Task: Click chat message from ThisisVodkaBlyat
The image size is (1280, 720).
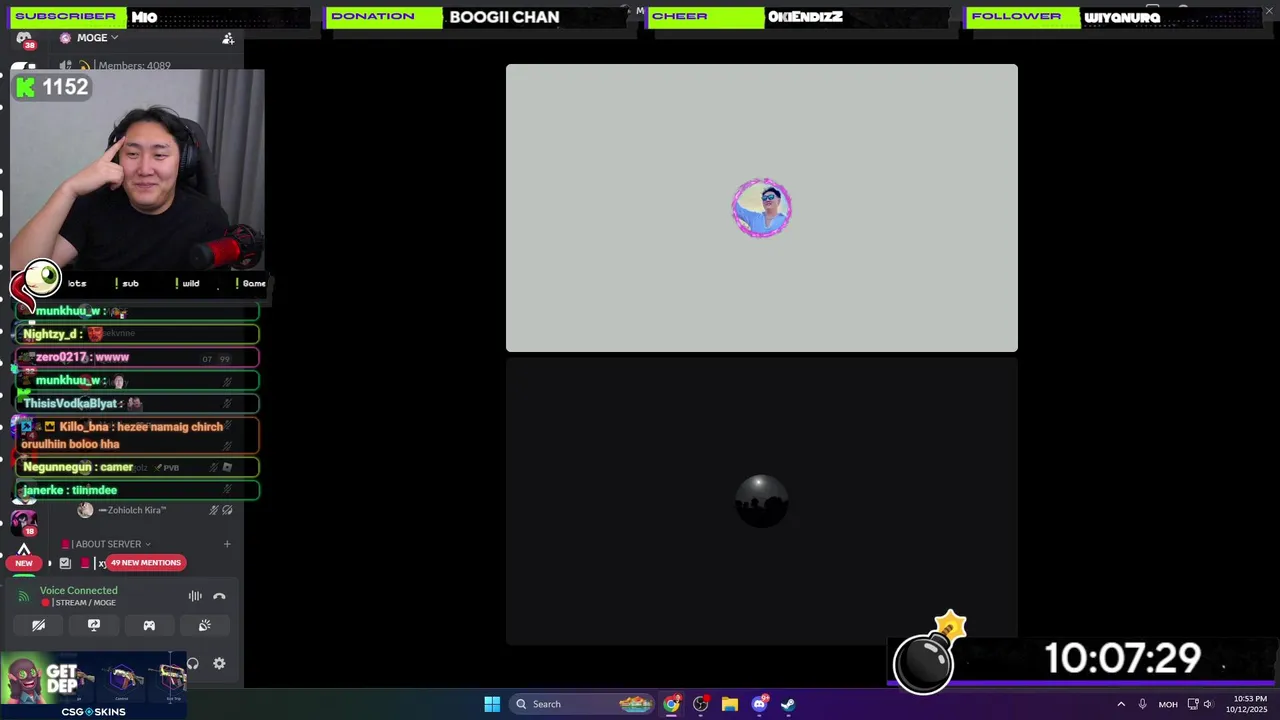Action: click(137, 403)
